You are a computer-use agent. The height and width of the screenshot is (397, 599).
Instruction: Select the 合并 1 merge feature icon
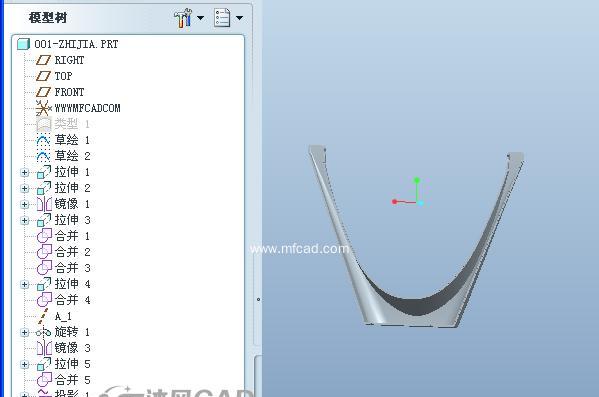pyautogui.click(x=44, y=236)
